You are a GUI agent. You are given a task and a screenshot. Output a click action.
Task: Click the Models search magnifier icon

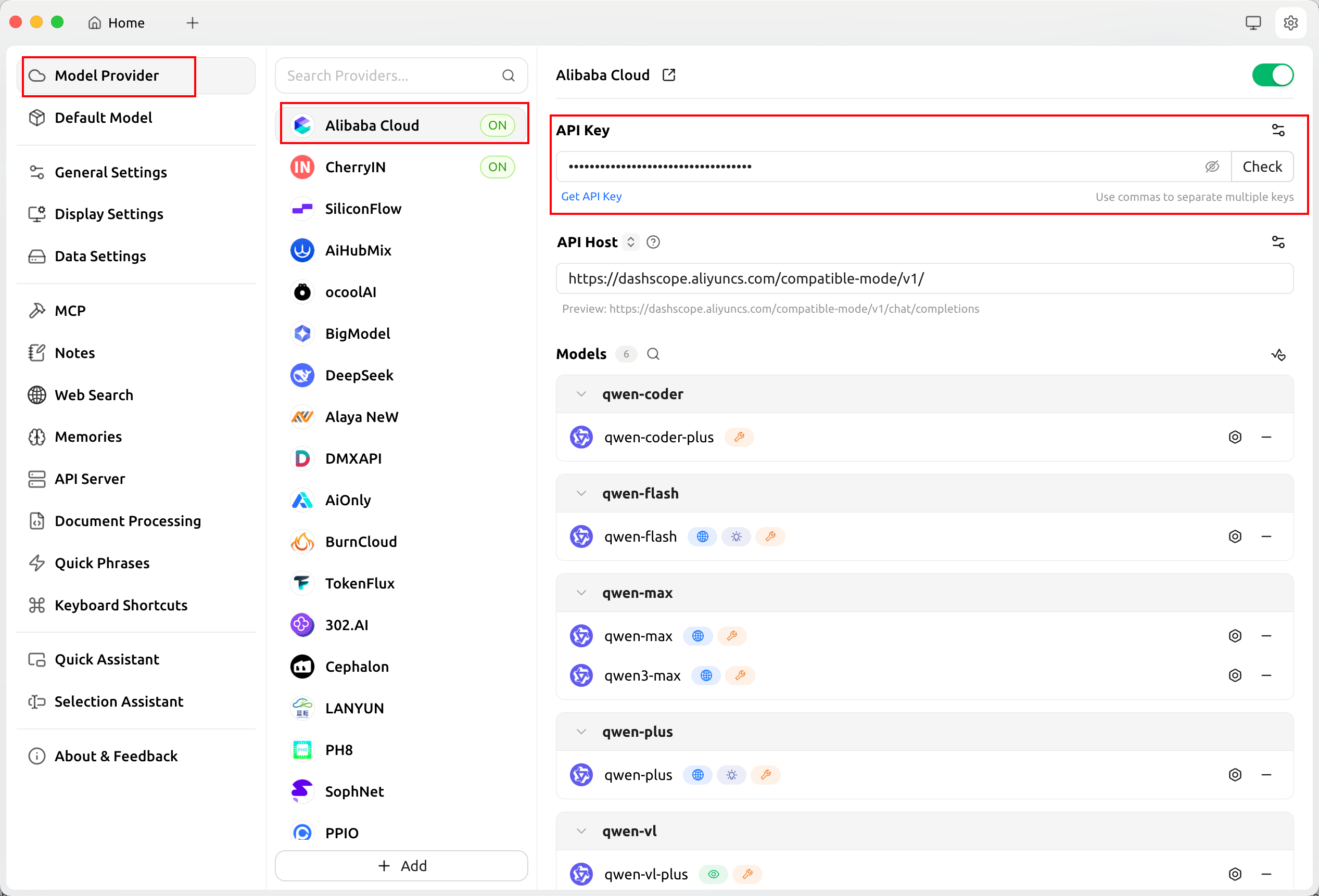pos(653,354)
